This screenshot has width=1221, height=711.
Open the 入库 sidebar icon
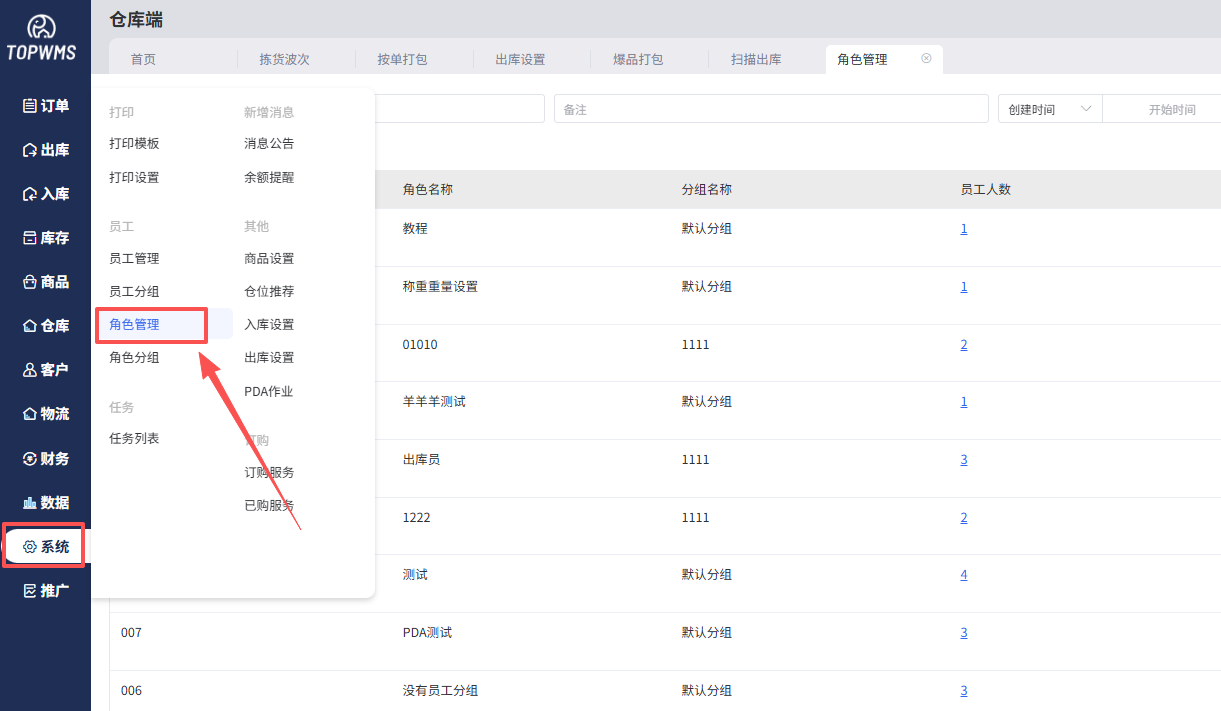(30, 194)
